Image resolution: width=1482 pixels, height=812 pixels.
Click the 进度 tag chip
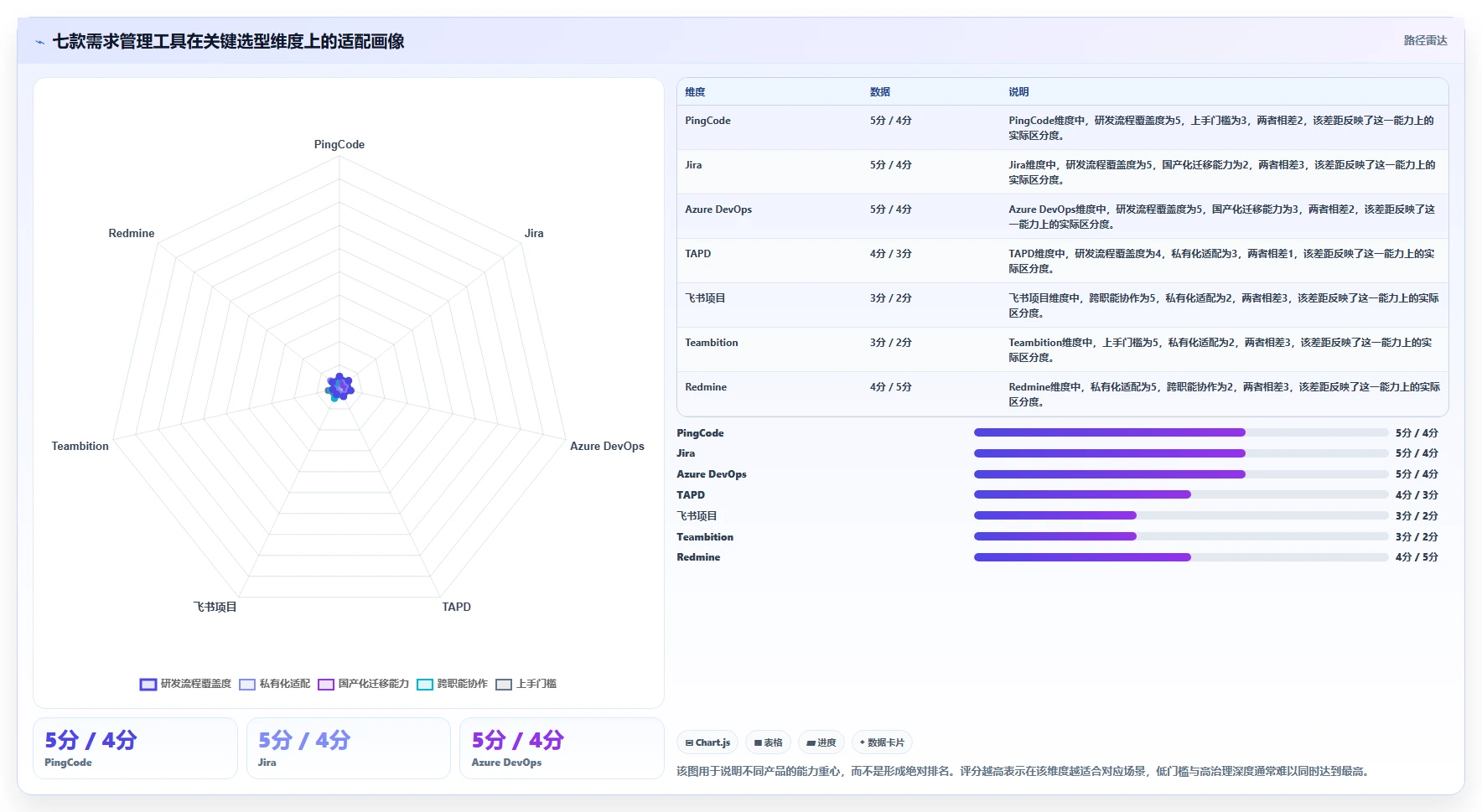pos(821,742)
